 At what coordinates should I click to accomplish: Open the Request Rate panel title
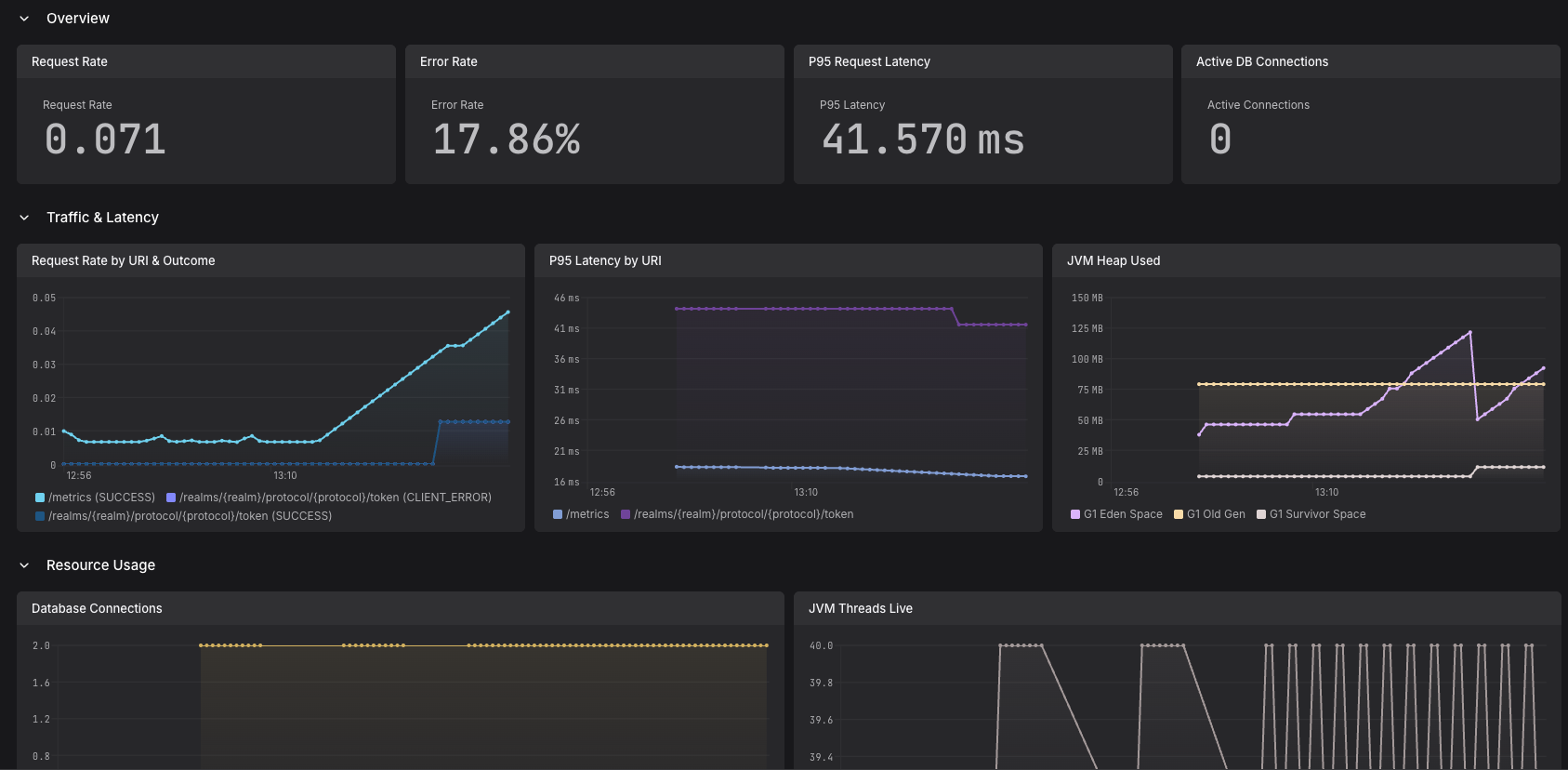point(70,61)
